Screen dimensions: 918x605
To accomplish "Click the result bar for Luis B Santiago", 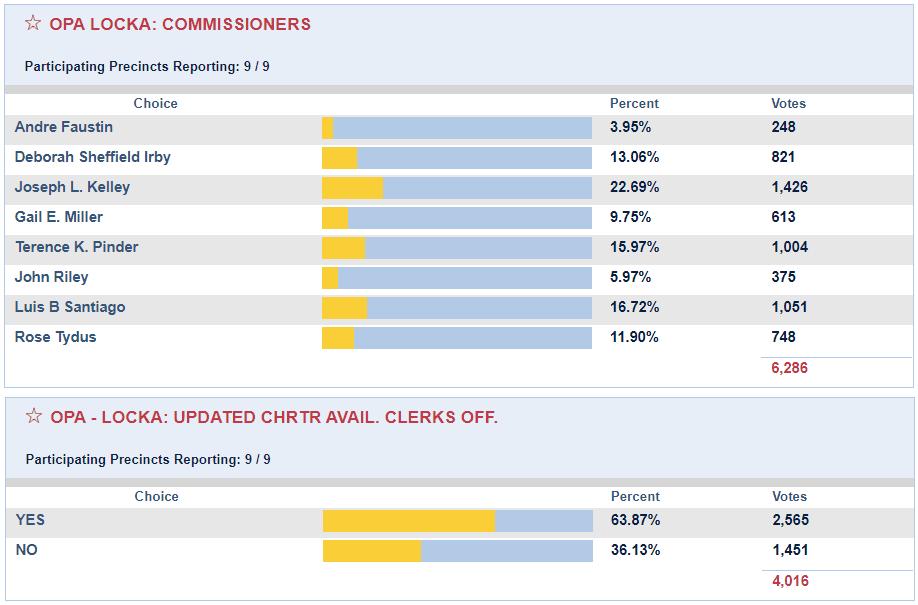I will [x=455, y=307].
